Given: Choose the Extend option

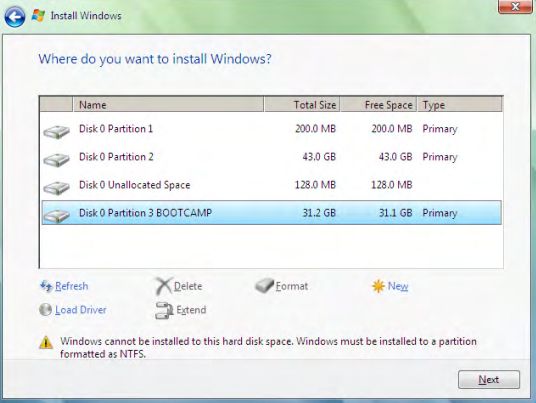Looking at the screenshot, I should click(x=191, y=310).
